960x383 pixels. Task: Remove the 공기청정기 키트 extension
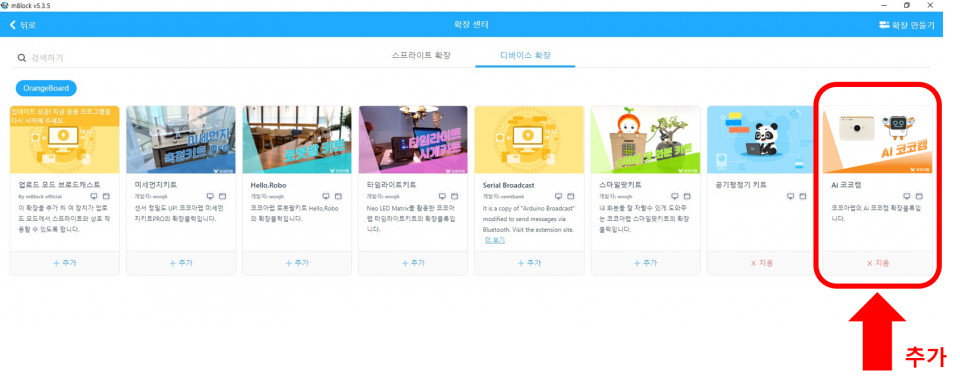coord(762,263)
